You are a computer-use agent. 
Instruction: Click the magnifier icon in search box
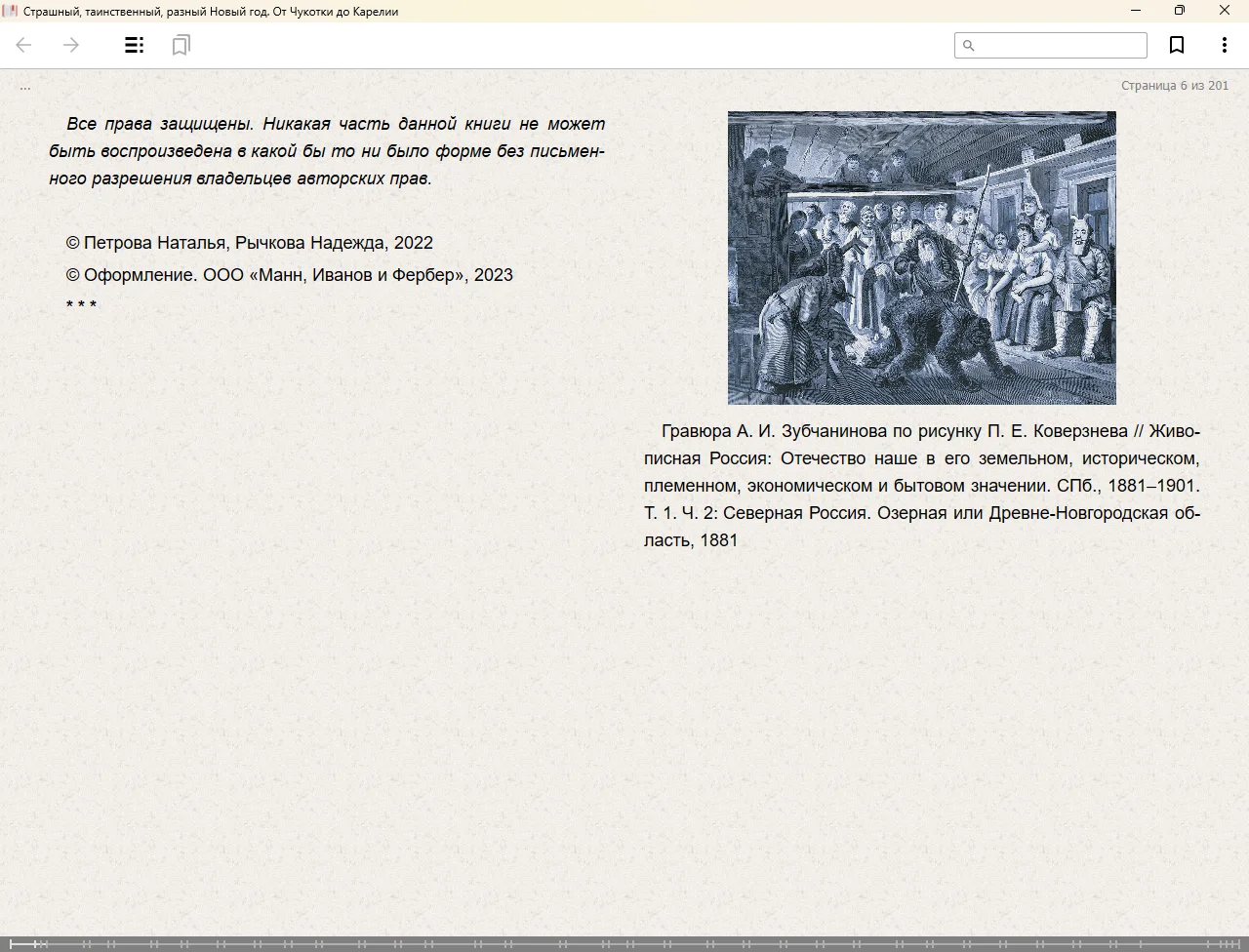click(968, 46)
